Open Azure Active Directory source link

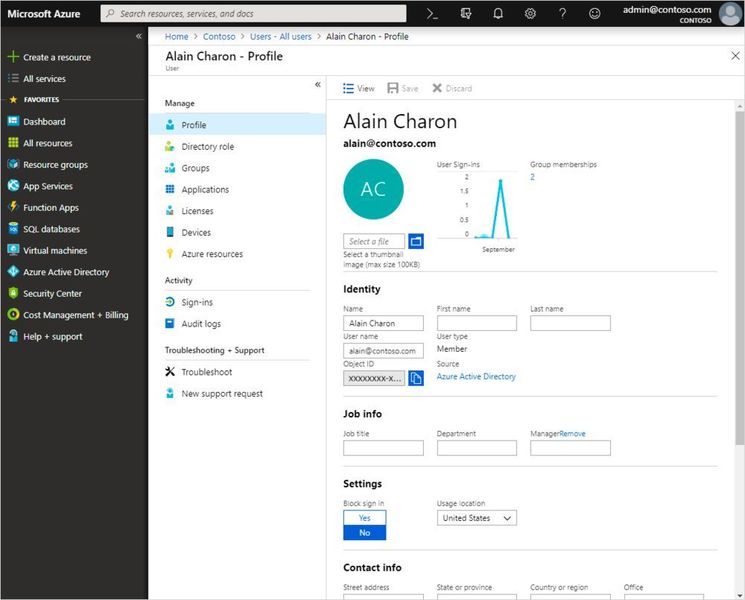(476, 376)
